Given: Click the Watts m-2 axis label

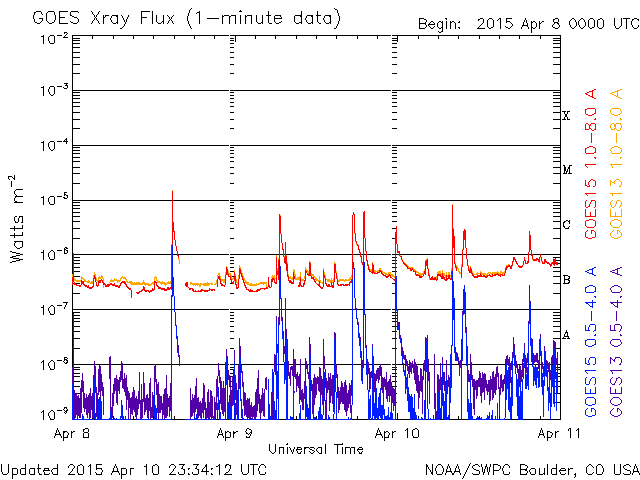Looking at the screenshot, I should [x=17, y=219].
